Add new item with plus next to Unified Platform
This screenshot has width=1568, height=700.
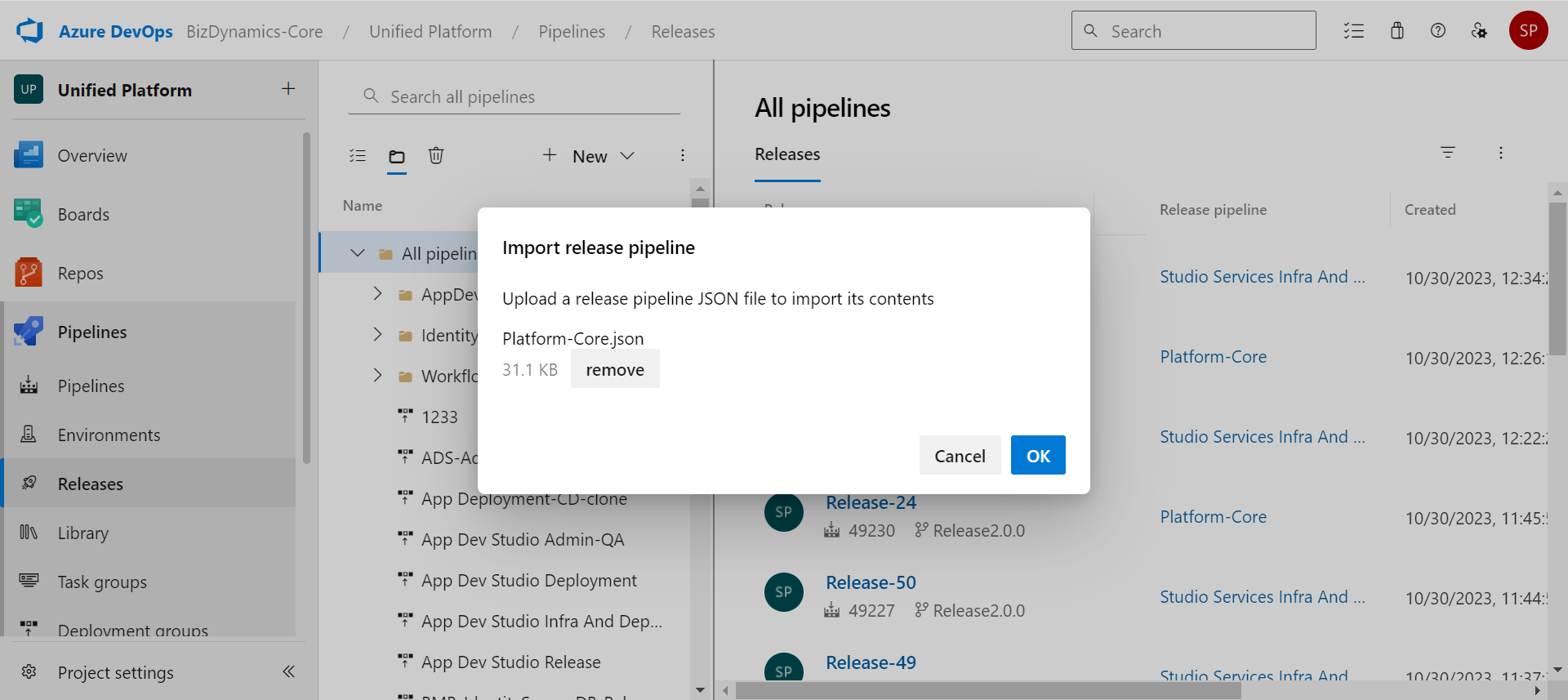288,89
